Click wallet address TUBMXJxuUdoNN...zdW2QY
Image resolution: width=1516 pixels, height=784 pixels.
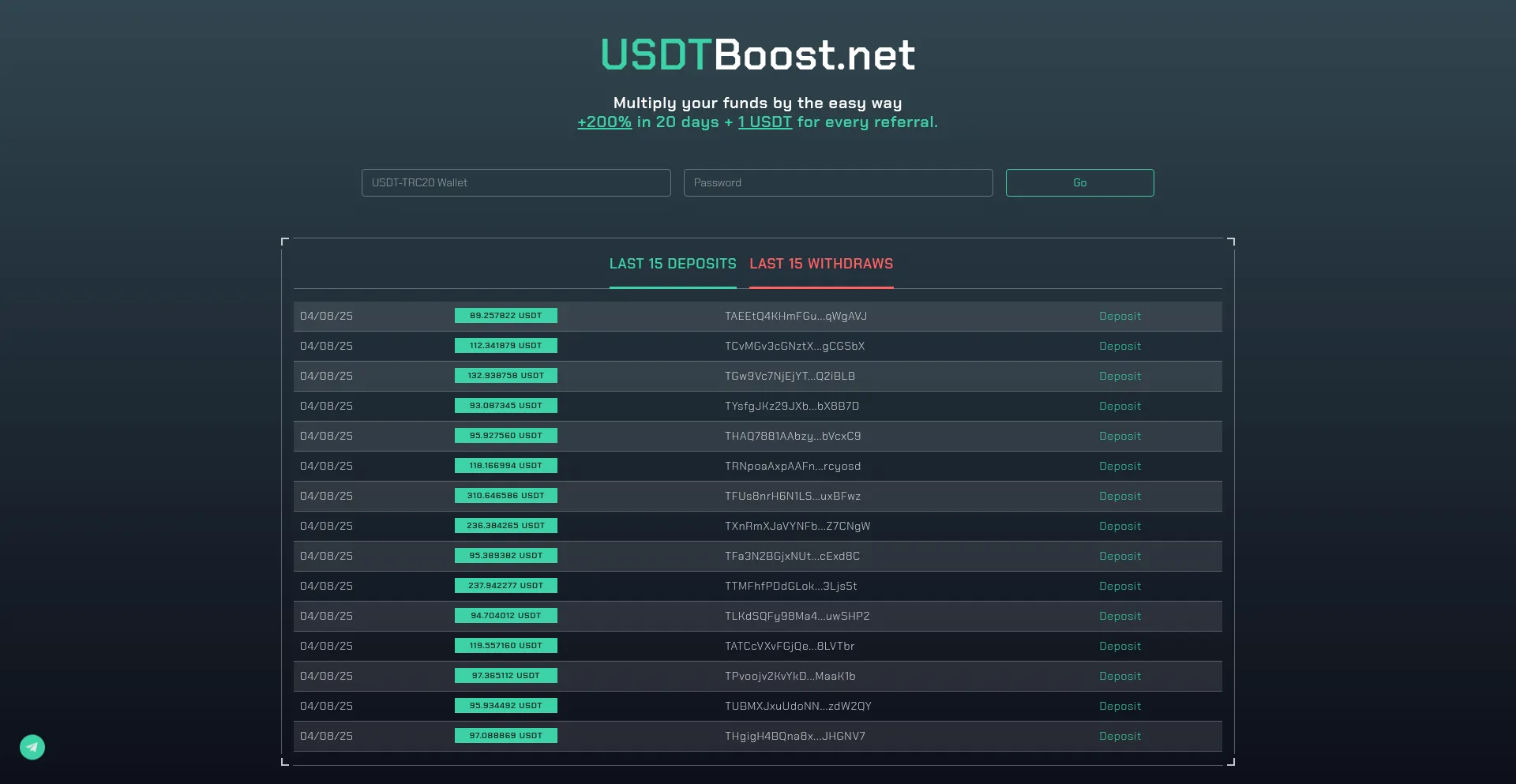click(798, 706)
